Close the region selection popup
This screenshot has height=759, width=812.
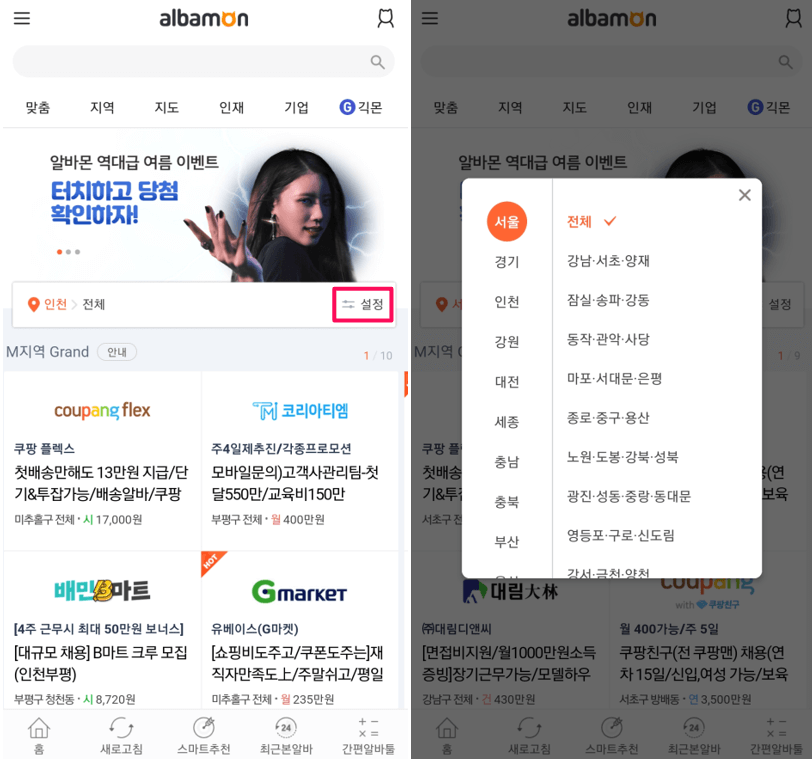pyautogui.click(x=745, y=195)
